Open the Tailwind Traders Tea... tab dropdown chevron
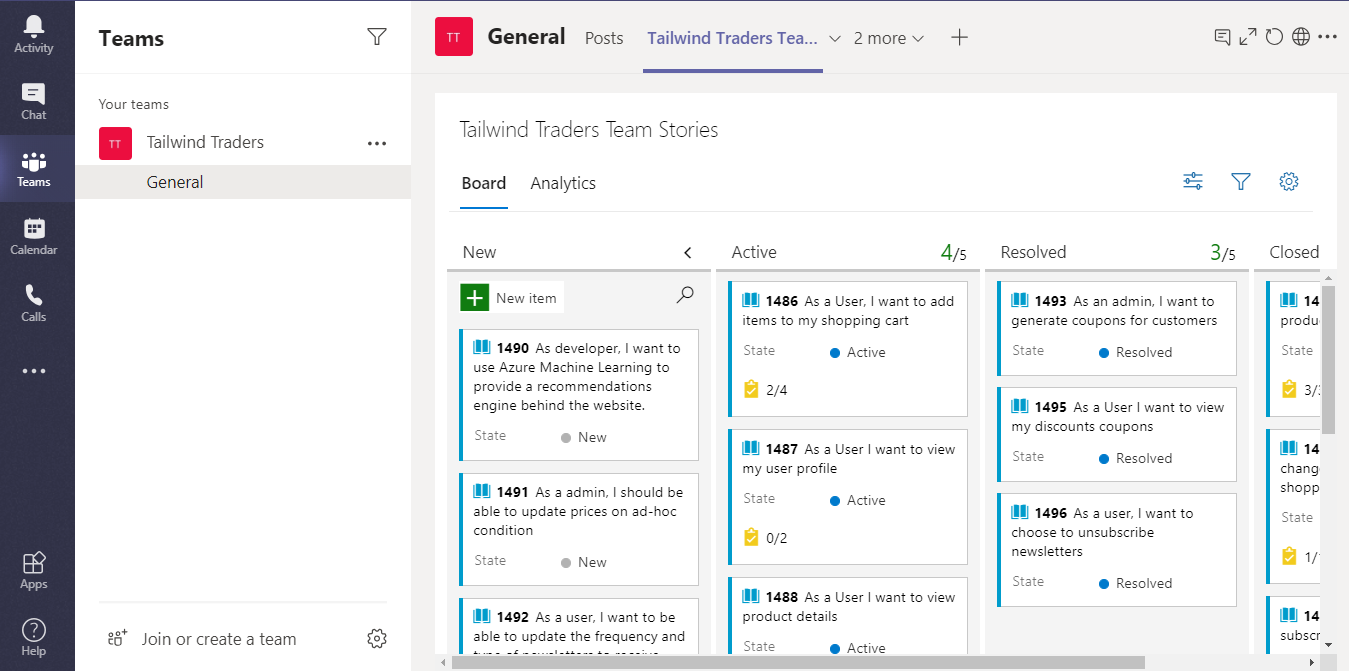Viewport: 1349px width, 671px height. [x=836, y=39]
